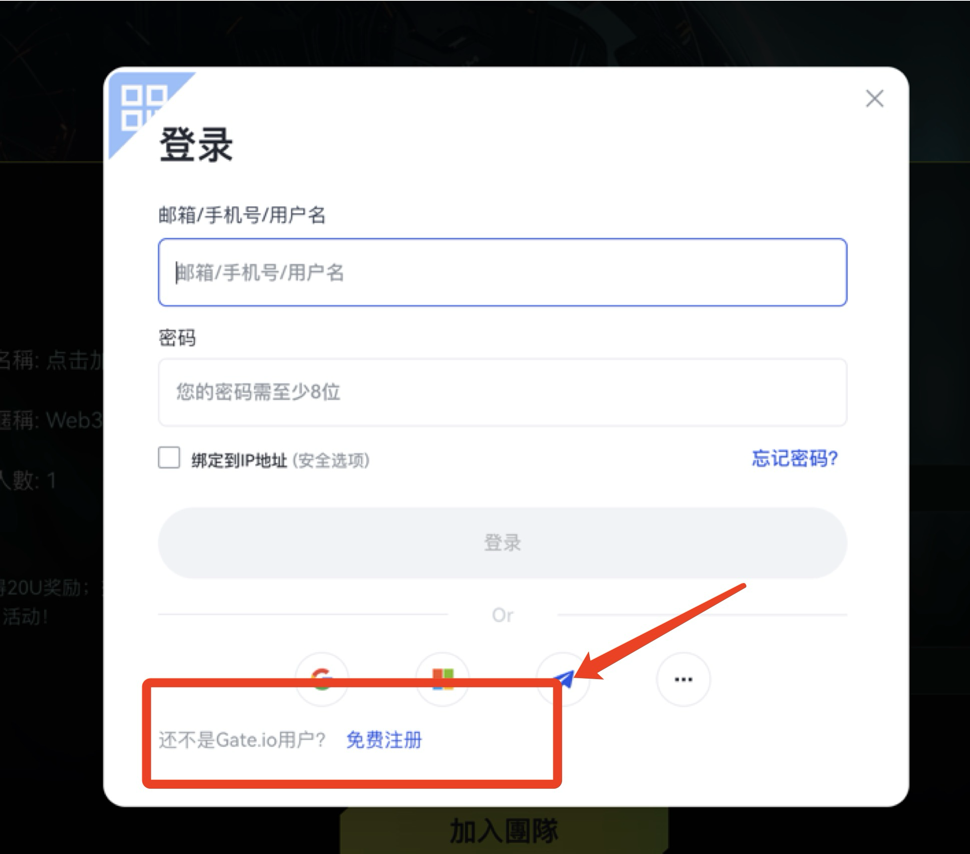Image resolution: width=970 pixels, height=854 pixels.
Task: Click the Or divider text
Action: point(502,615)
